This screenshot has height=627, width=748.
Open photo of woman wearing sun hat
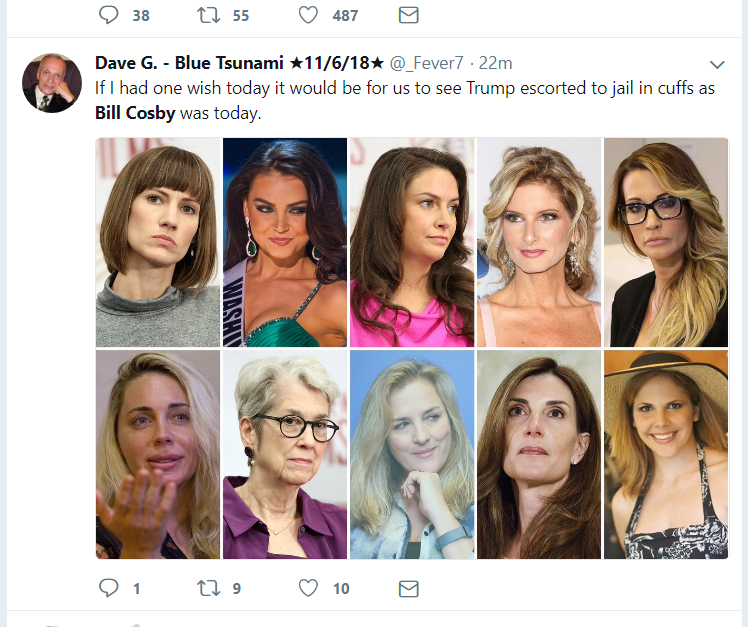click(666, 454)
